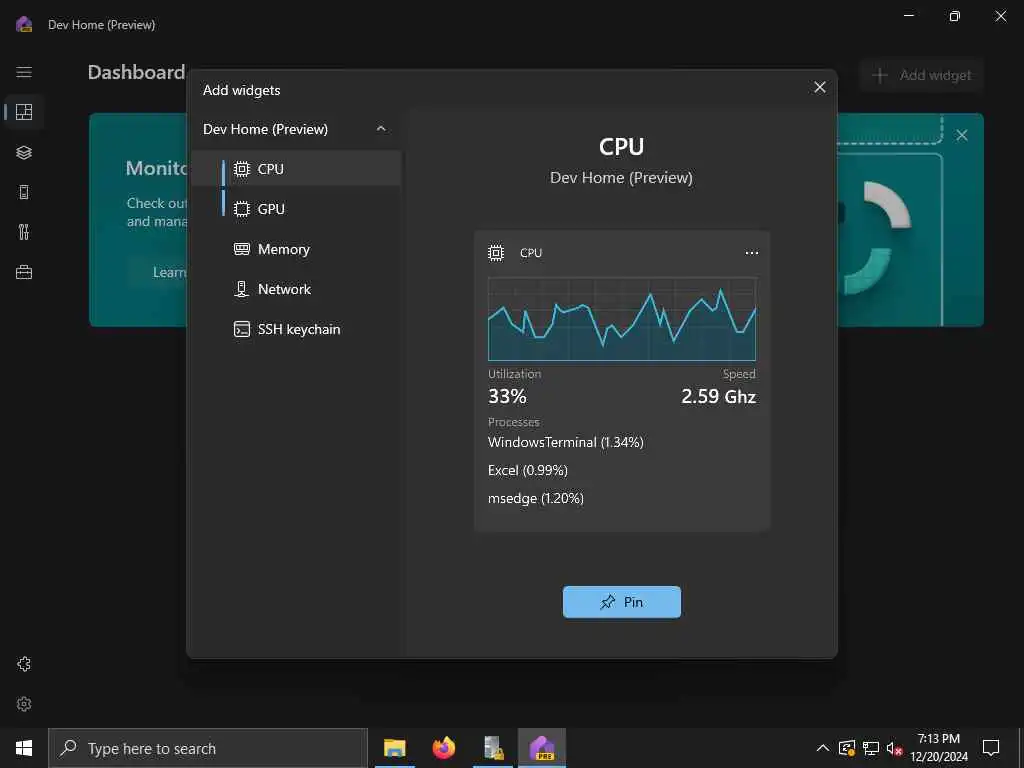The width and height of the screenshot is (1024, 768).
Task: Click Dev Home icon in taskbar
Action: pyautogui.click(x=542, y=748)
